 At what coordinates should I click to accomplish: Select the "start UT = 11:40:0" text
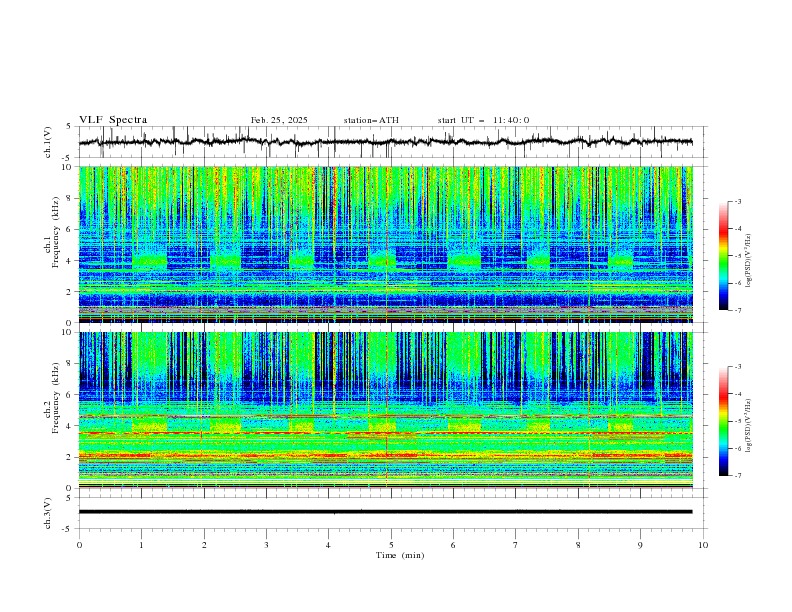483,120
